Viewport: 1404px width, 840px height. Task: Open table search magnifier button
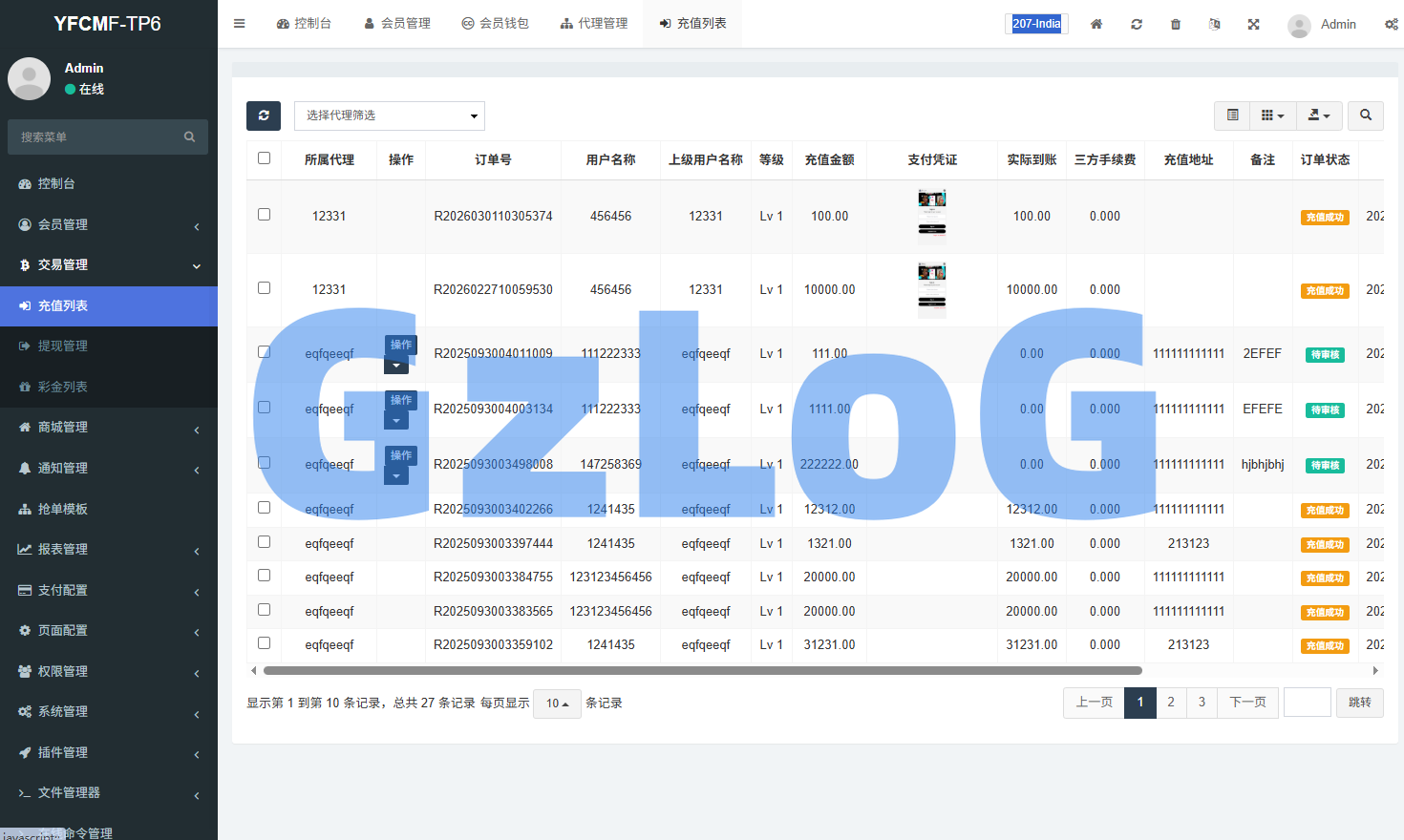tap(1366, 115)
